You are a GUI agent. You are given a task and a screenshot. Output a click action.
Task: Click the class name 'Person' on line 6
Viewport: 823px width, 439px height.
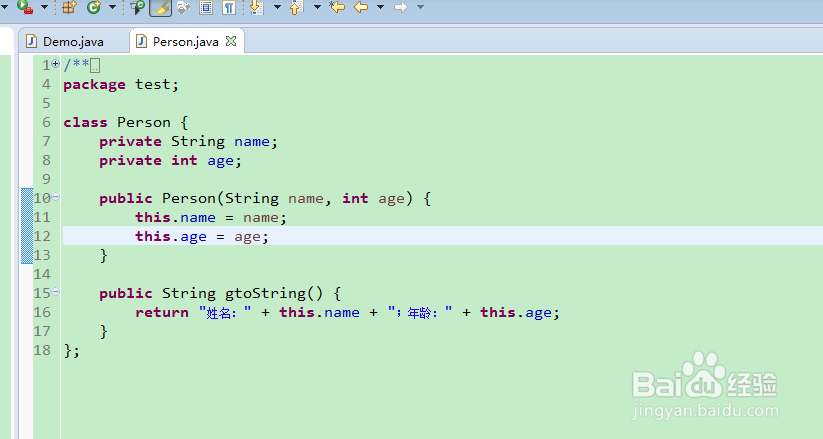(x=144, y=122)
